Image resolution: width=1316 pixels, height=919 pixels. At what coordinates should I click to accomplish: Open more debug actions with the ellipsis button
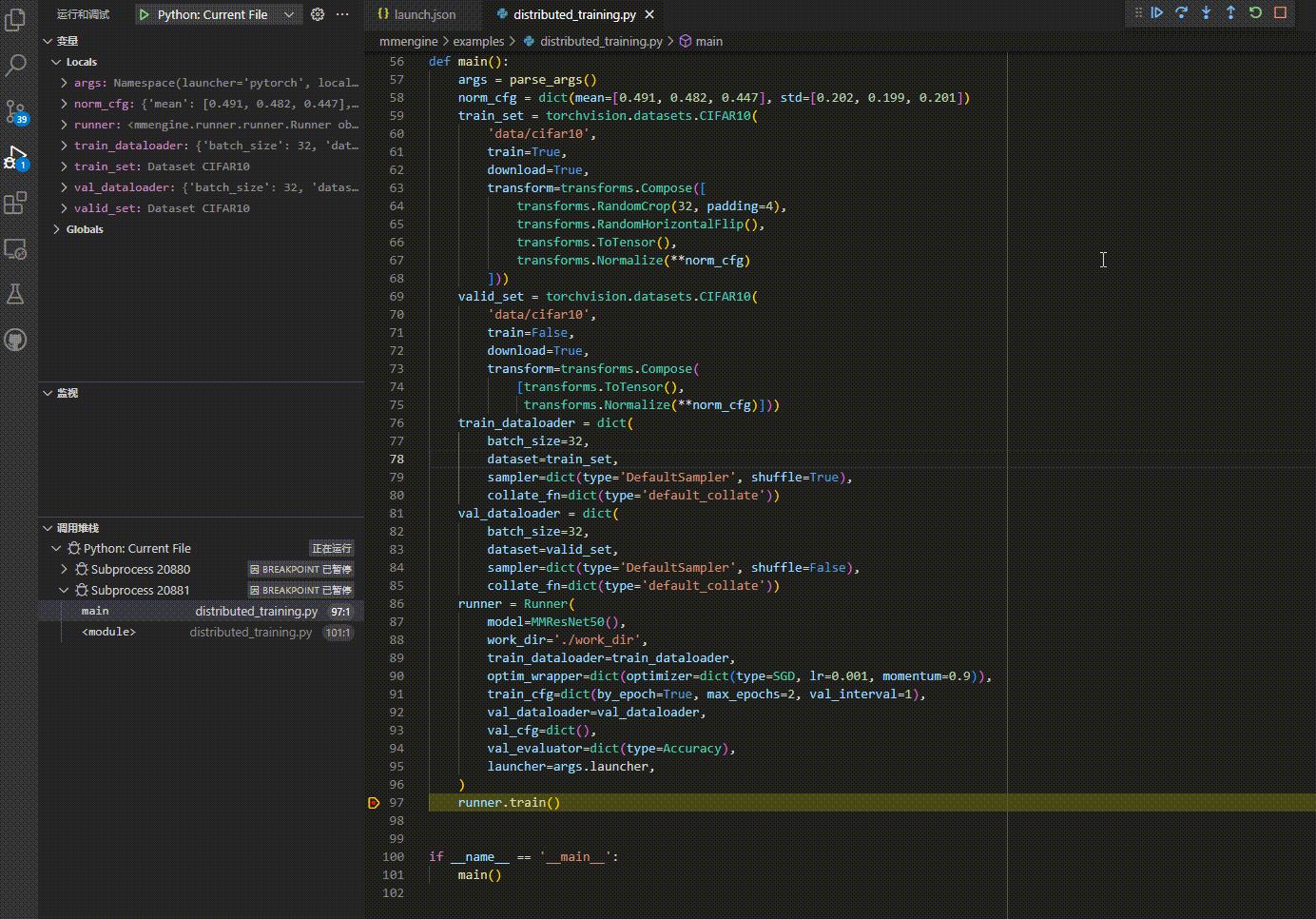tap(340, 13)
